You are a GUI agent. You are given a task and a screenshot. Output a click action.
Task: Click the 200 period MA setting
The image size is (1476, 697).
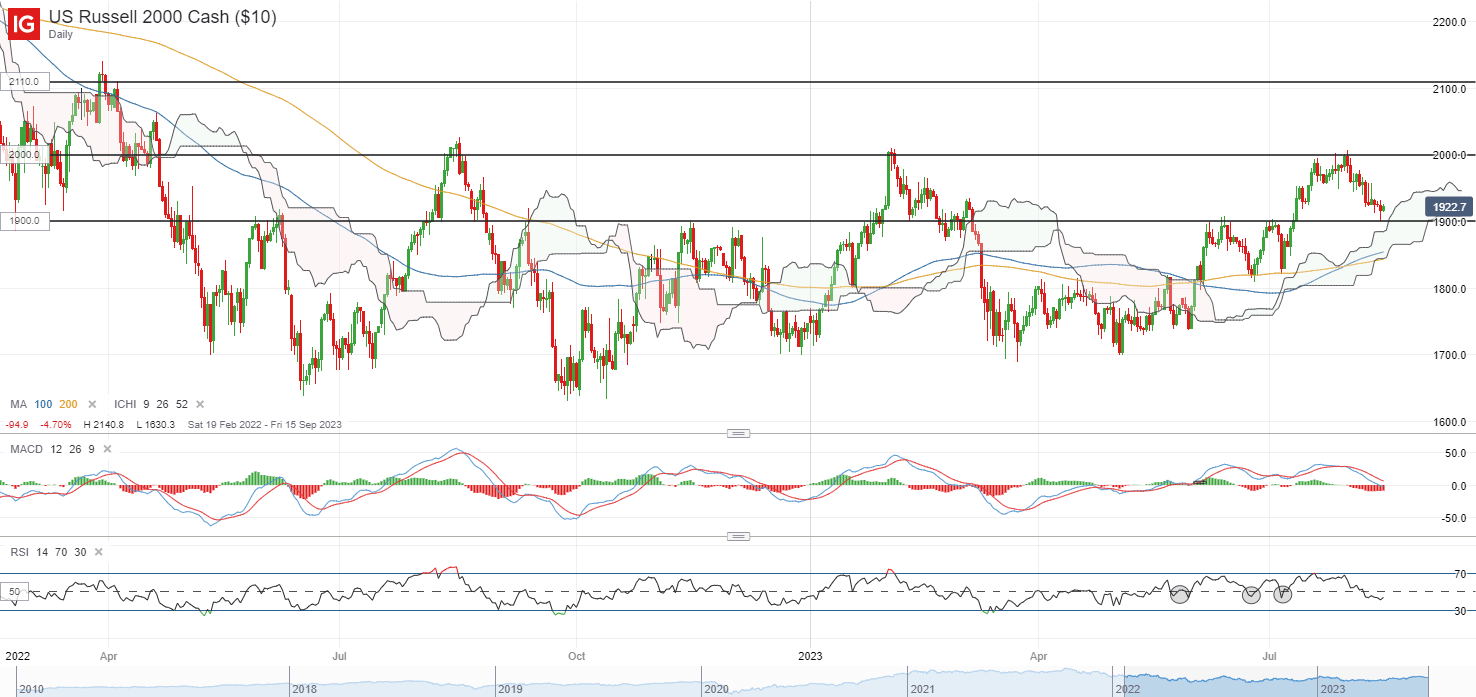(x=70, y=404)
